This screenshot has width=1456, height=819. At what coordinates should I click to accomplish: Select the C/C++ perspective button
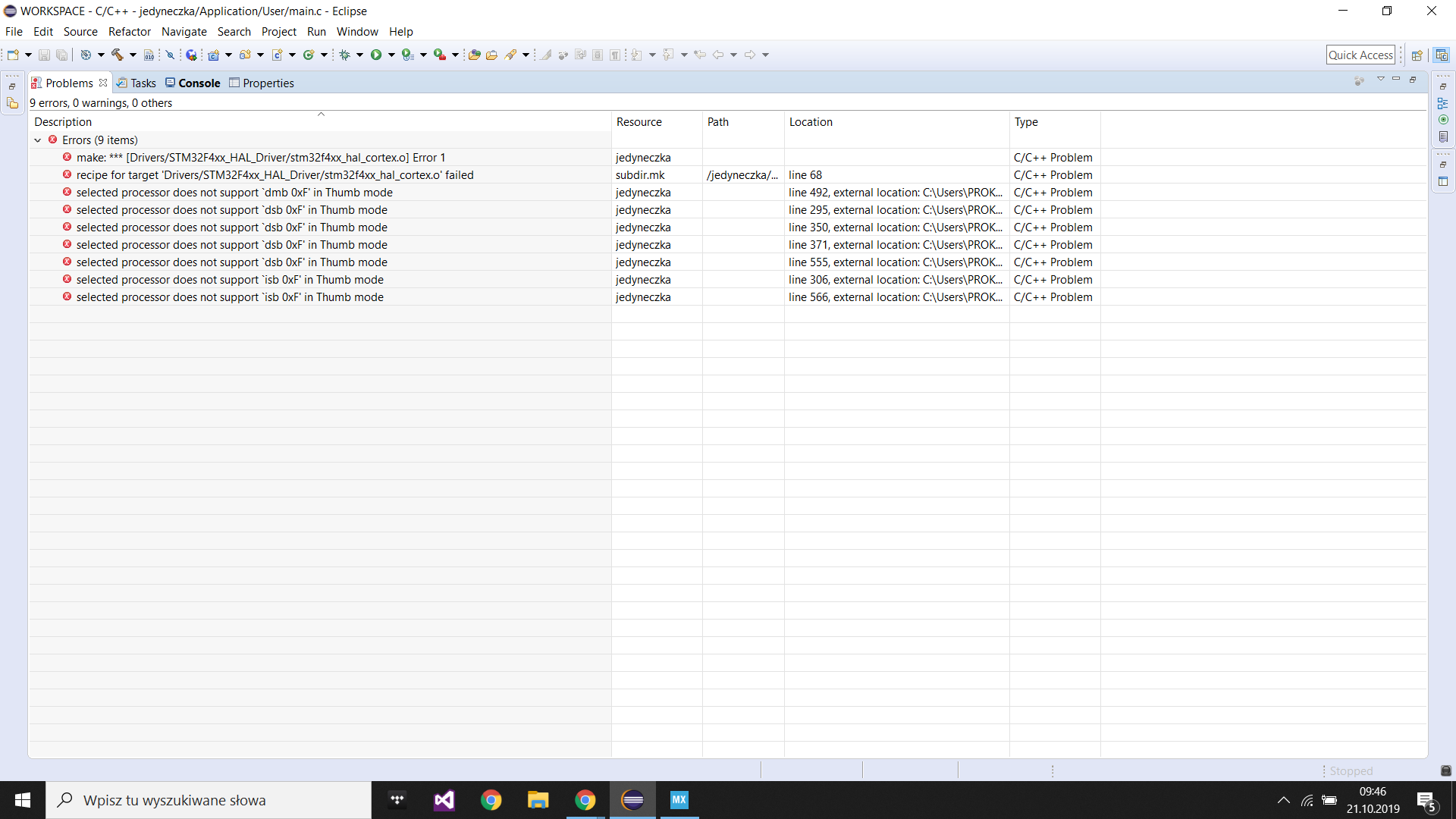[x=1442, y=55]
